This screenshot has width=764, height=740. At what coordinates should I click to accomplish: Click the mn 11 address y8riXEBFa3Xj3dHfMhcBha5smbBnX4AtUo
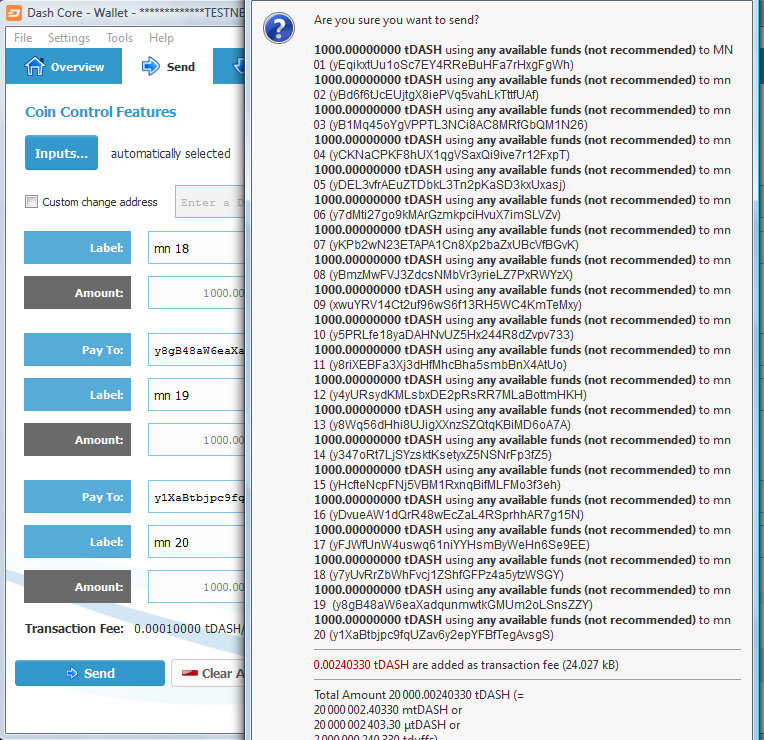(x=448, y=365)
